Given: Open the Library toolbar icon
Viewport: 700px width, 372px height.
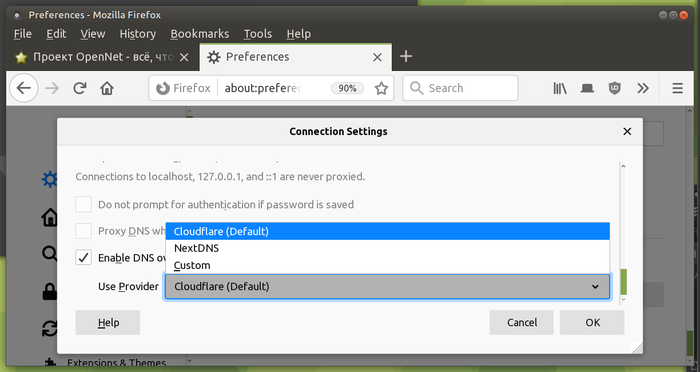Looking at the screenshot, I should tap(560, 88).
